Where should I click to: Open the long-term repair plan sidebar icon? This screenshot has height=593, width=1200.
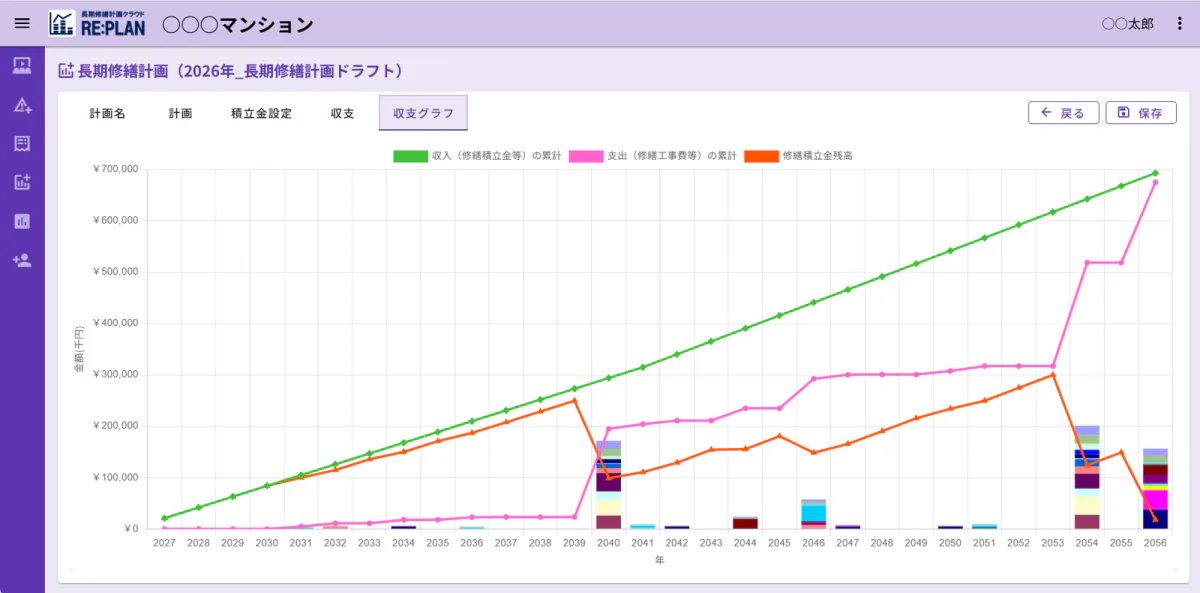22,182
